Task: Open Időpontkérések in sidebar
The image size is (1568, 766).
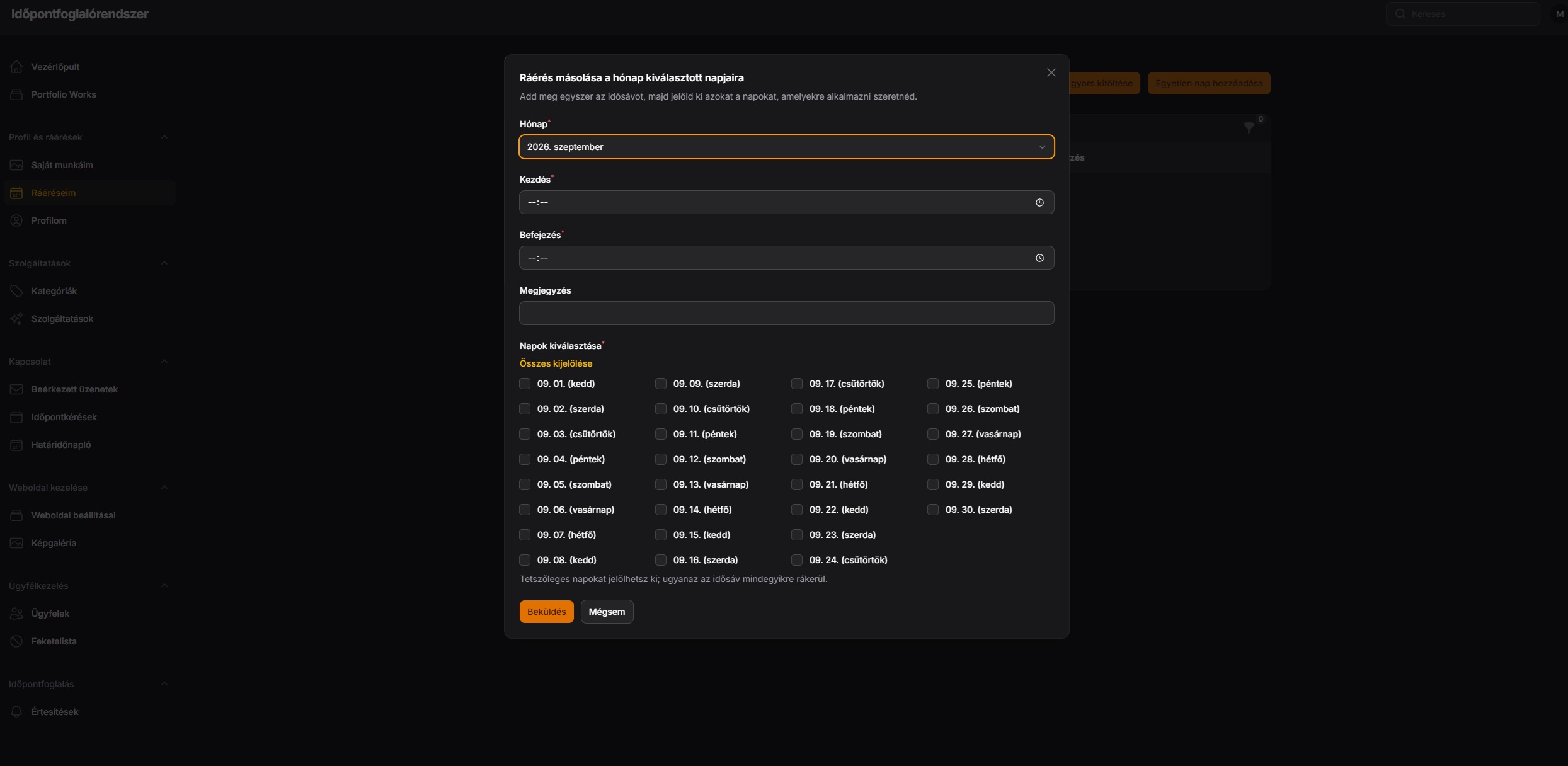Action: tap(89, 417)
